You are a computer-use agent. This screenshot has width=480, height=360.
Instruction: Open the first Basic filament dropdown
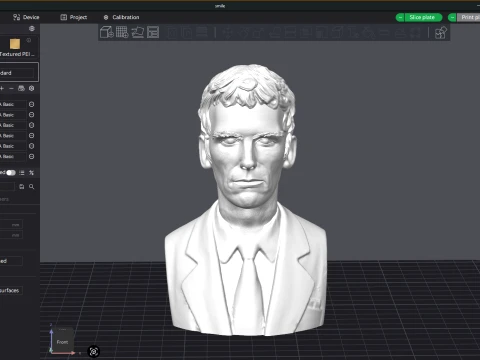[13, 104]
